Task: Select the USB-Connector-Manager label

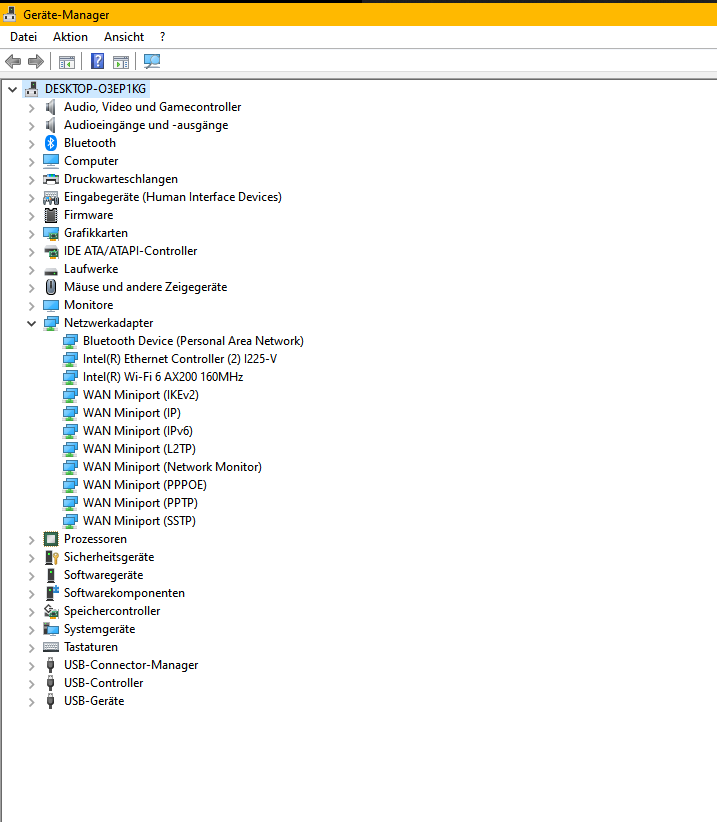Action: pos(131,665)
